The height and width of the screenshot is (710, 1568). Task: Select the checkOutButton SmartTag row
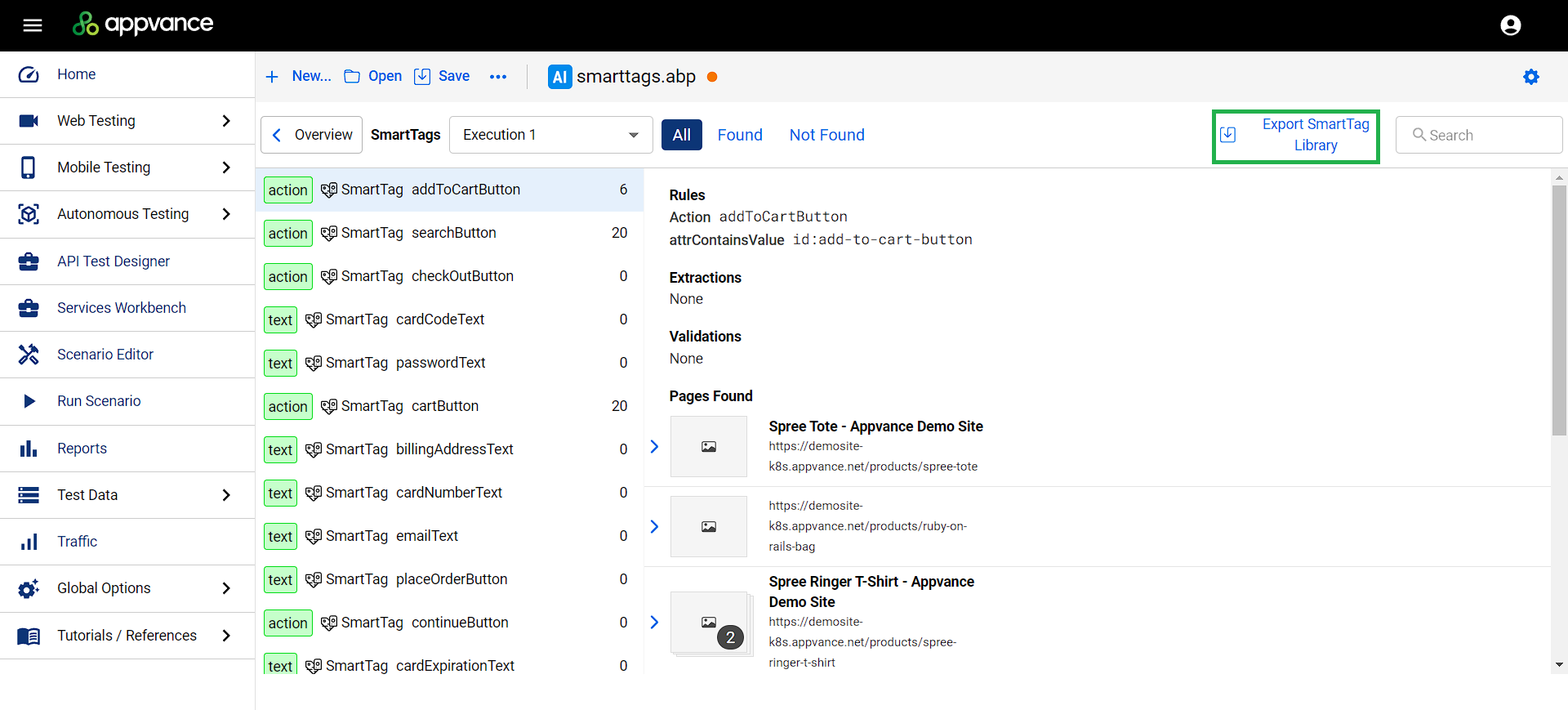(x=449, y=277)
